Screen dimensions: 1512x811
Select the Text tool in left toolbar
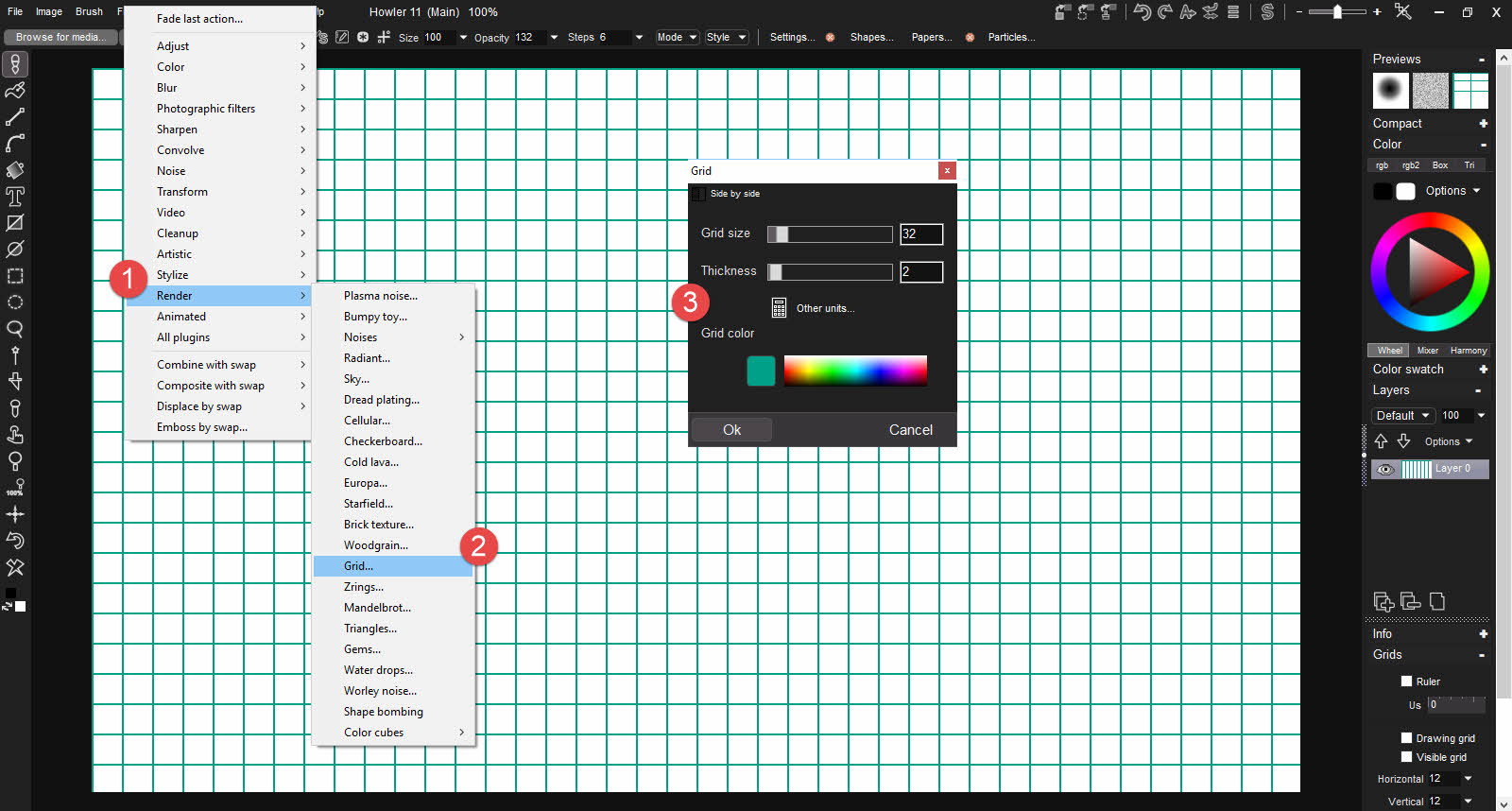(15, 197)
